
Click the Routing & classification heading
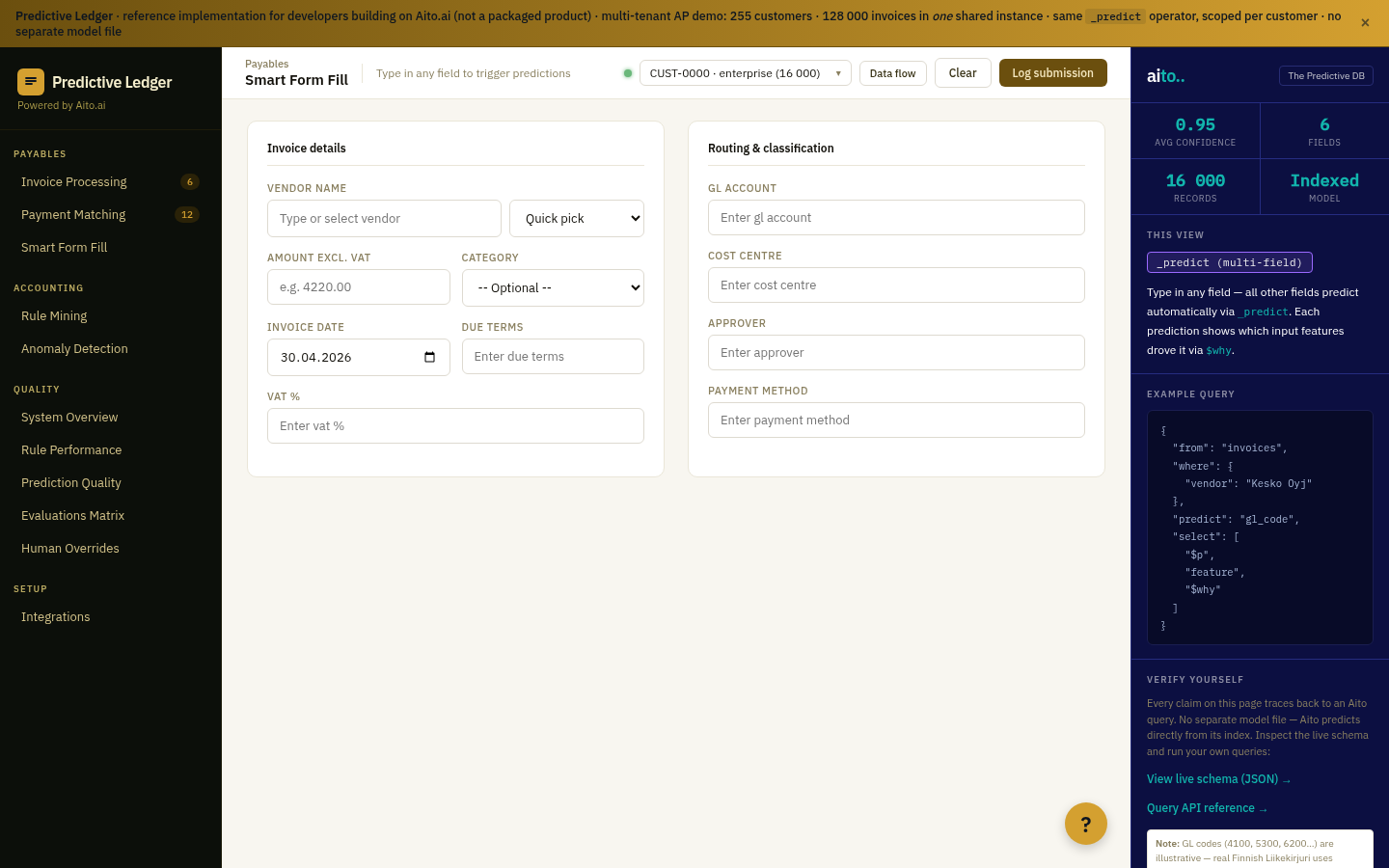coord(771,149)
